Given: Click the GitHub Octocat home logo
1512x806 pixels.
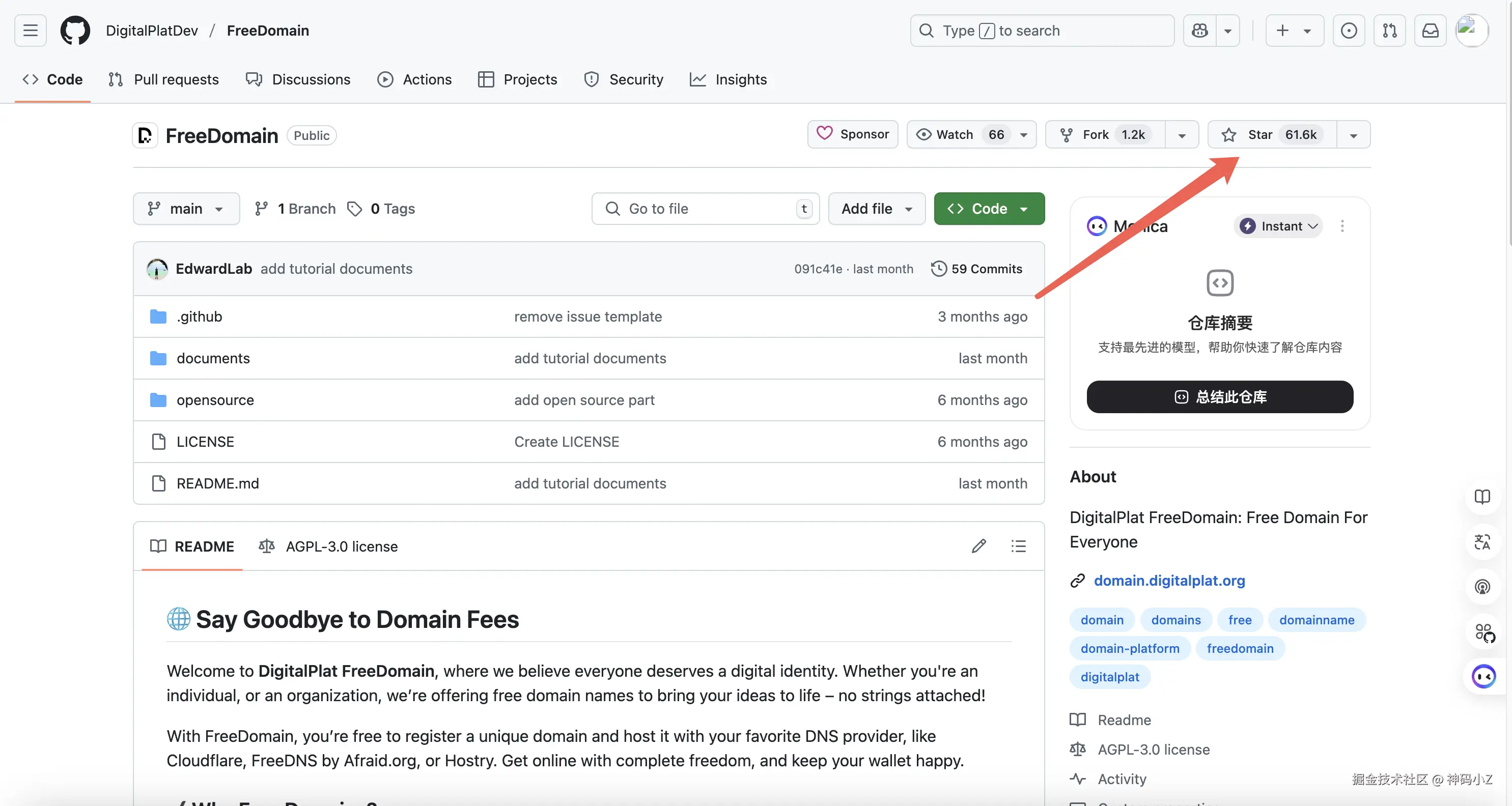Looking at the screenshot, I should point(75,31).
